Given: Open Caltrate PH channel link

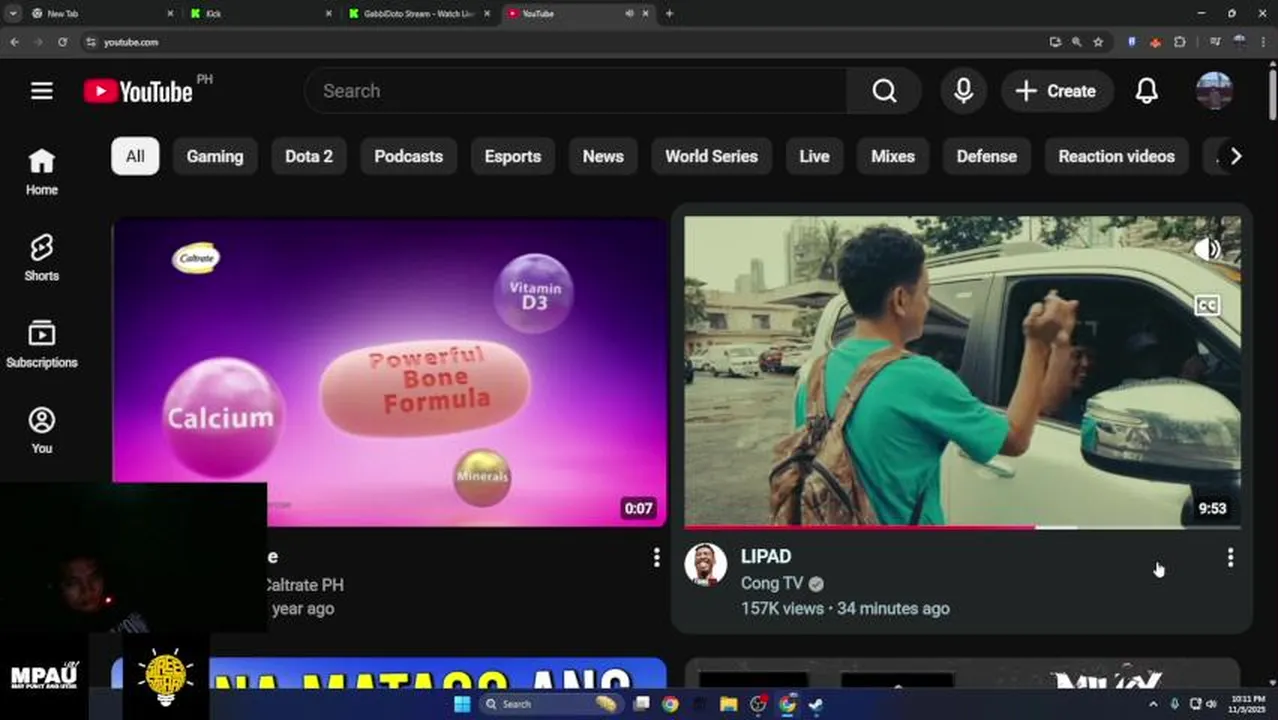Looking at the screenshot, I should coord(304,585).
